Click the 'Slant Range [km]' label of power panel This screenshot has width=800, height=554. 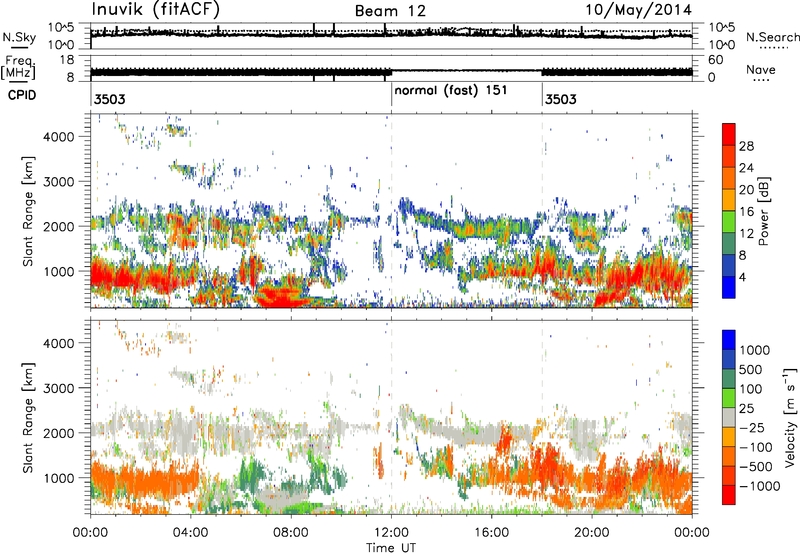click(x=28, y=211)
